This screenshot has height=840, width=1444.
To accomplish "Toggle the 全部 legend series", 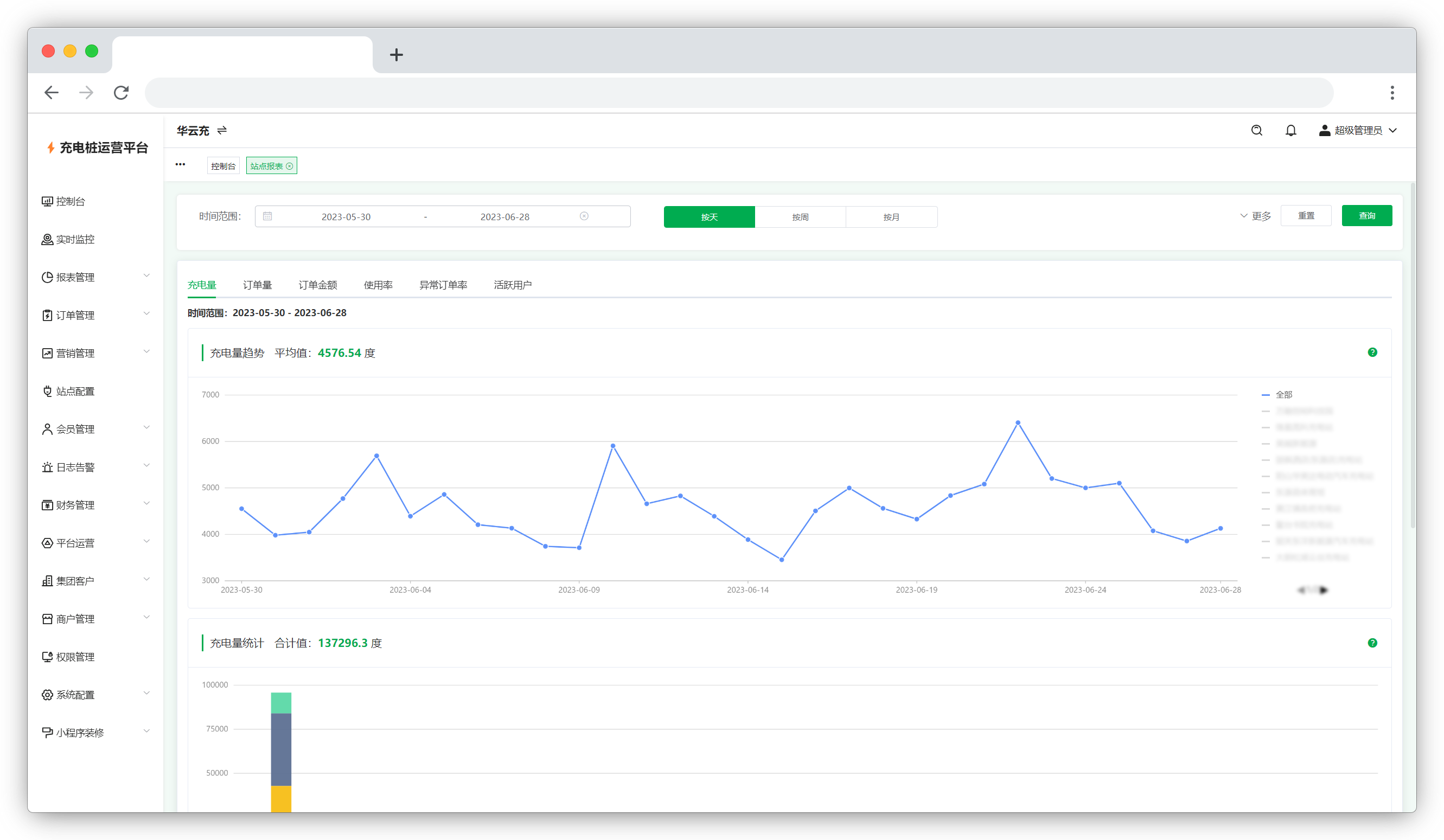I will (x=1283, y=395).
